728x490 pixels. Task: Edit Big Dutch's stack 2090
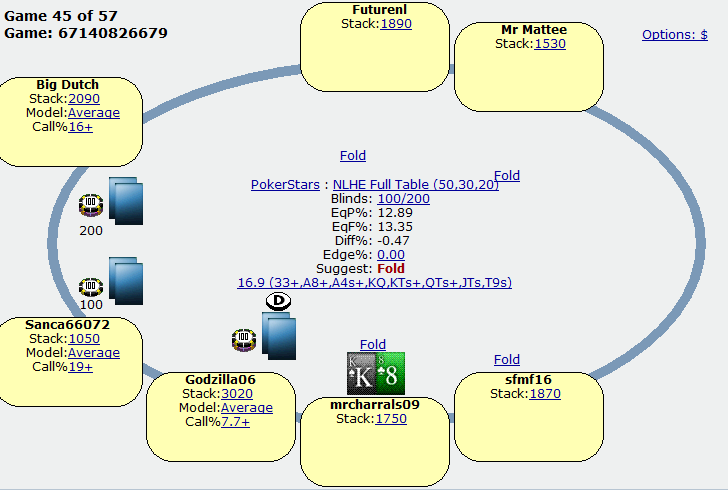[84, 98]
